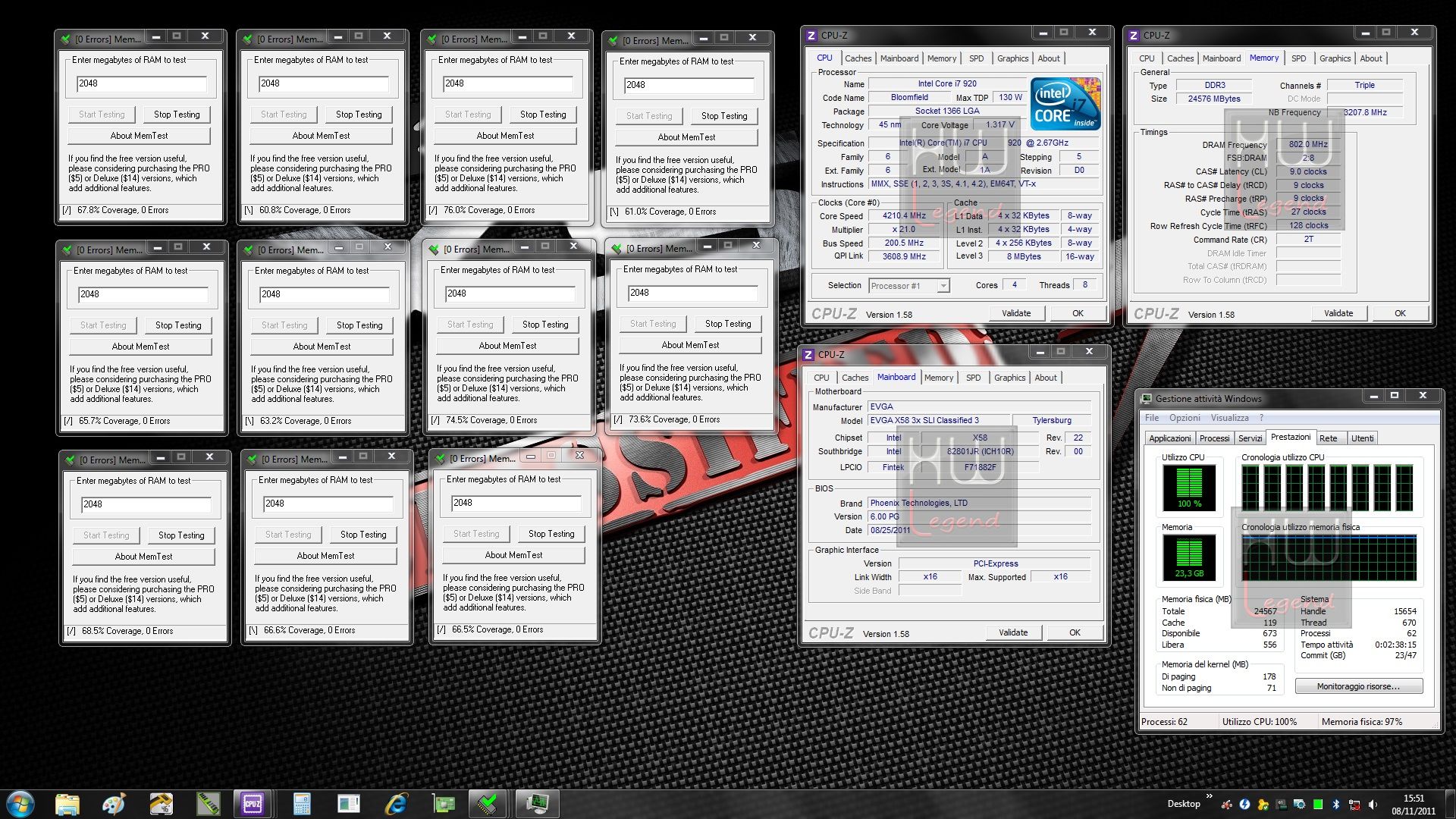Click the green square tray icon
This screenshot has width=1456, height=819.
pyautogui.click(x=1318, y=805)
